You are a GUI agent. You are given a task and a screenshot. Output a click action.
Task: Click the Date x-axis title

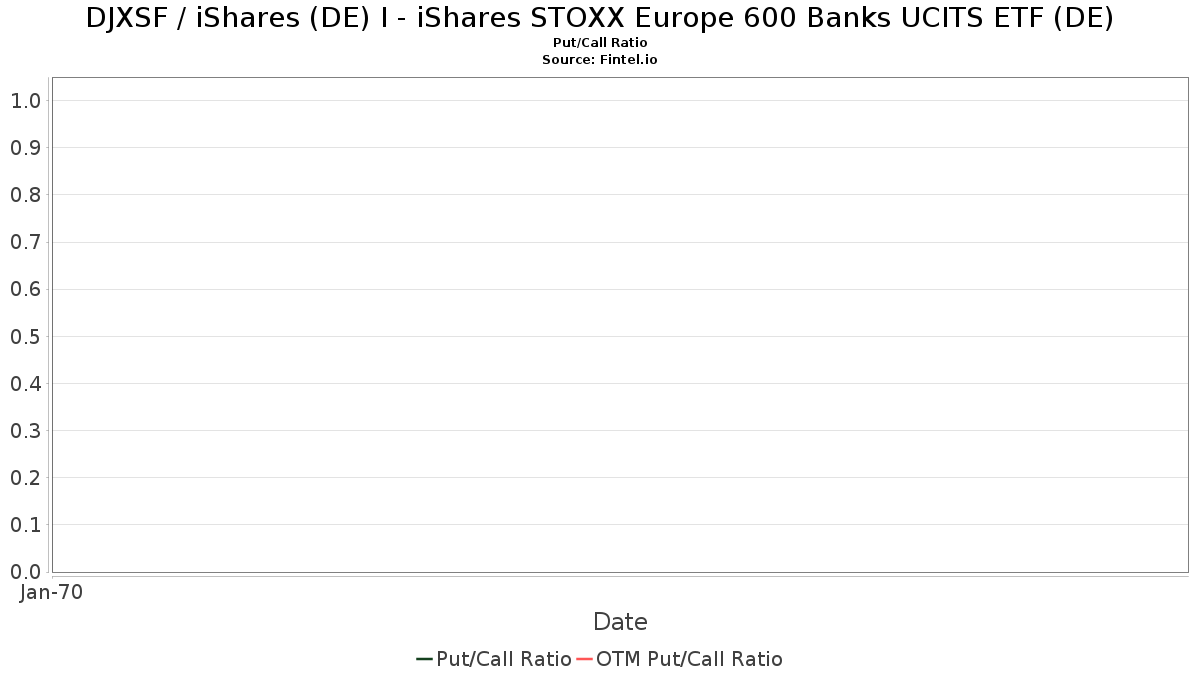point(620,622)
